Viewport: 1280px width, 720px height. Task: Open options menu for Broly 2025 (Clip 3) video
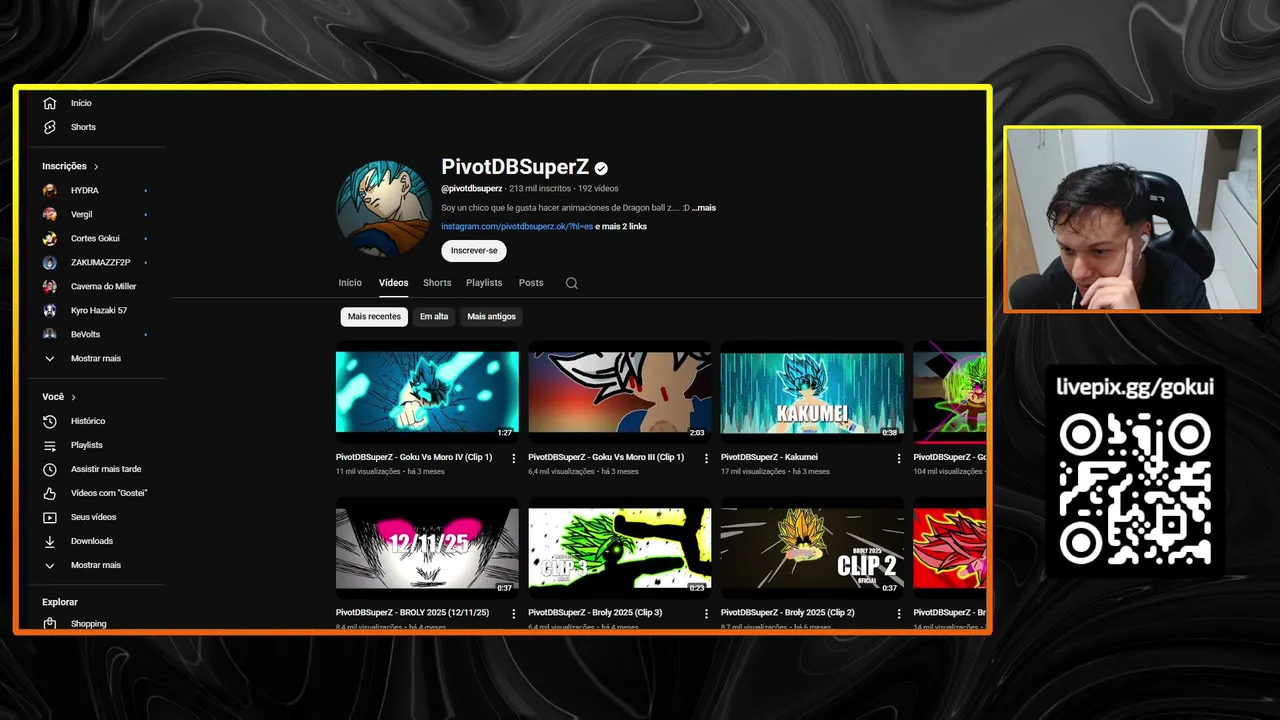point(706,613)
